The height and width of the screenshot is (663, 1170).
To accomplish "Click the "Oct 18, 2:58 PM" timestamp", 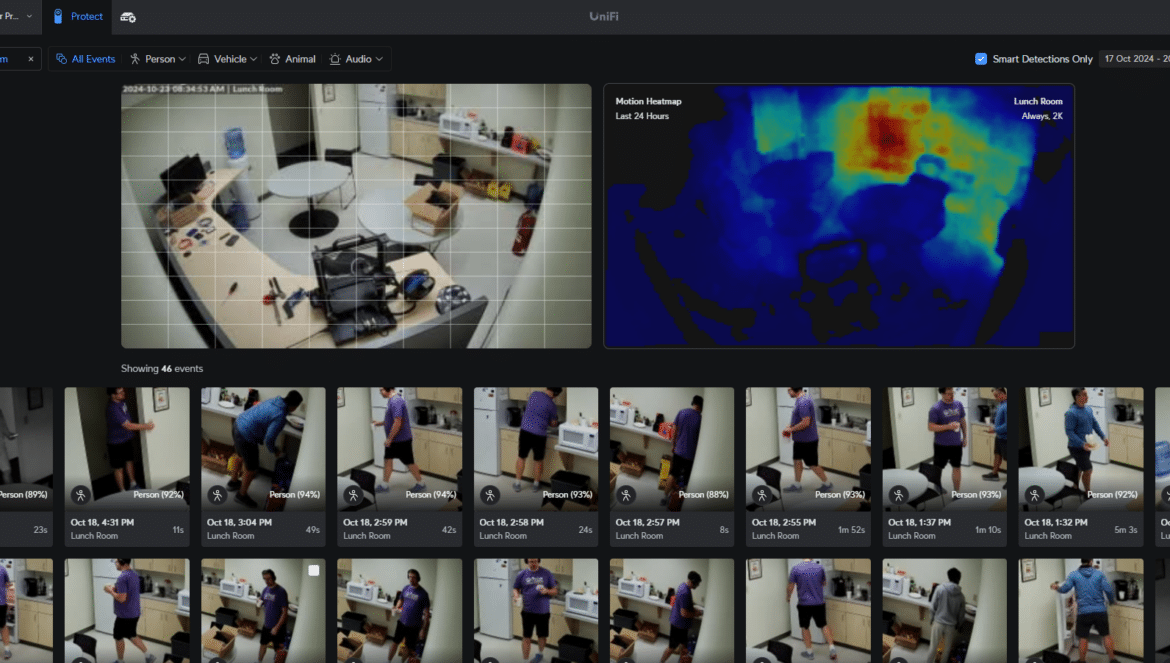I will [511, 523].
